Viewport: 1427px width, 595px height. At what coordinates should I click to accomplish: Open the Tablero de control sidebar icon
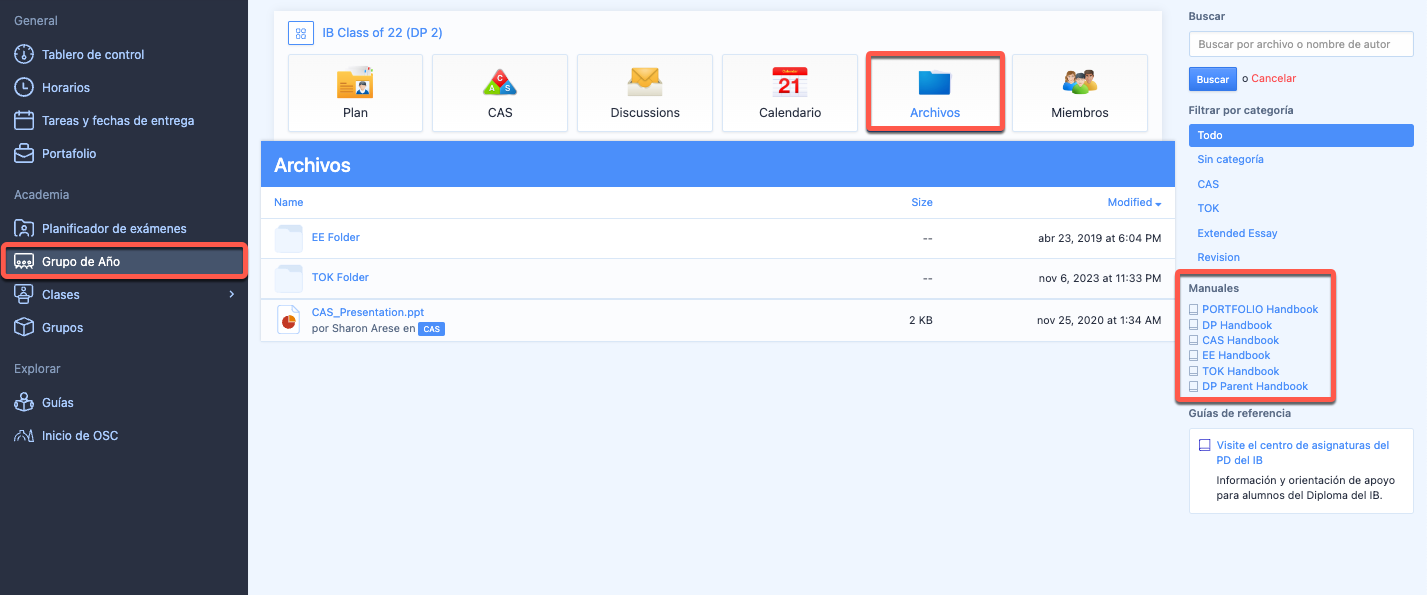pos(24,54)
